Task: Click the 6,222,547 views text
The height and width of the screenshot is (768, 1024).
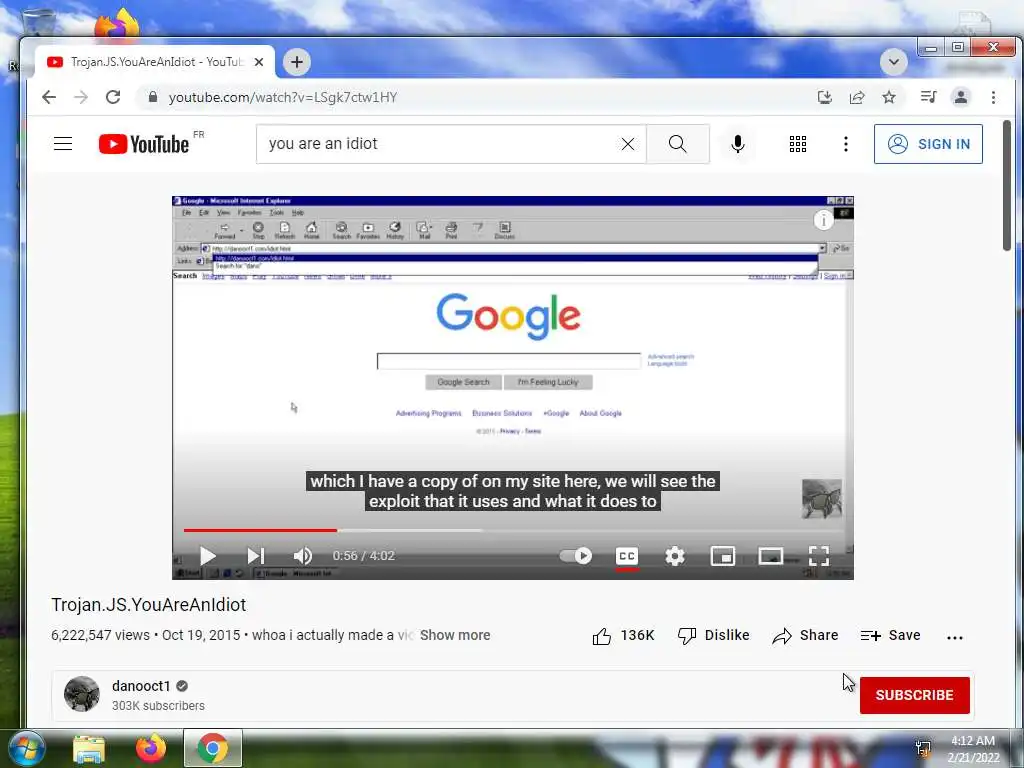Action: tap(101, 635)
